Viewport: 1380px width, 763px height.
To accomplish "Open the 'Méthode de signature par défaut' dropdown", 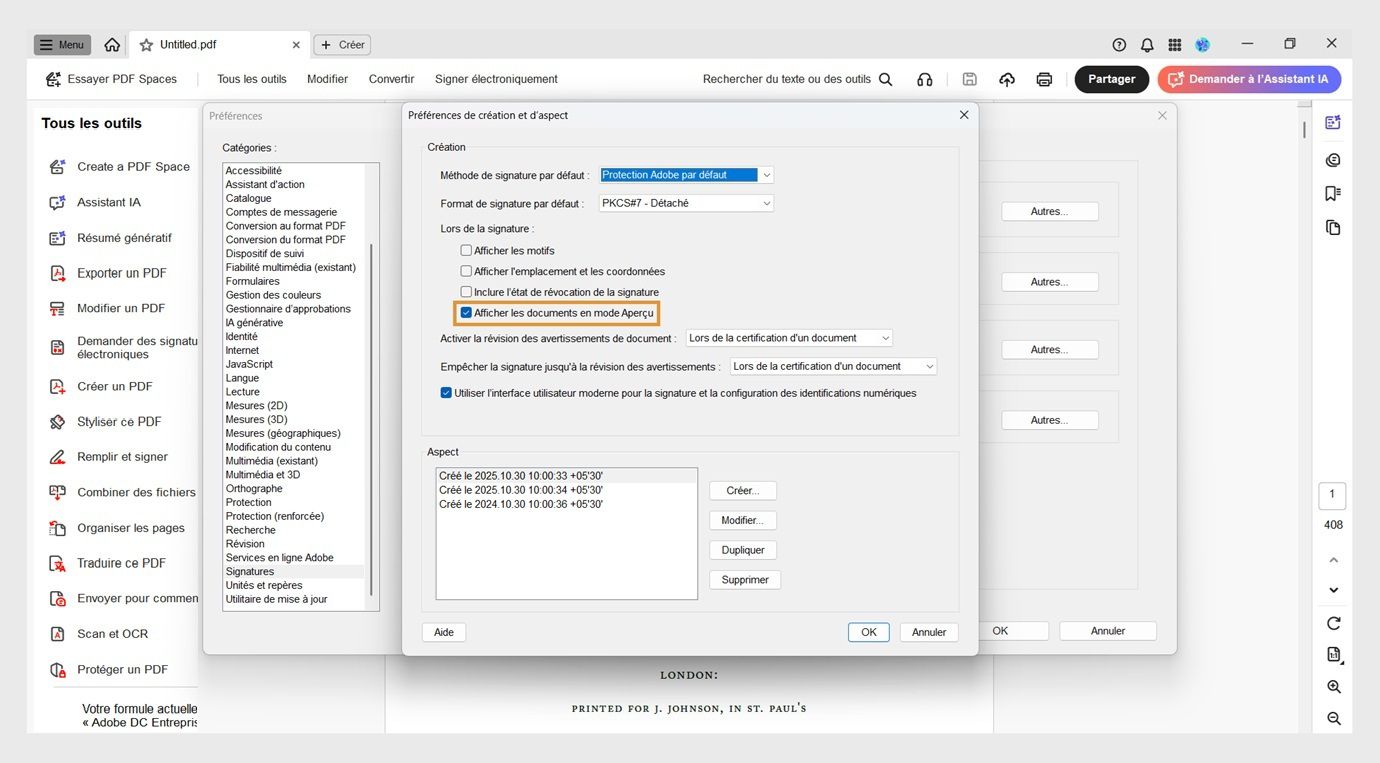I will [766, 174].
